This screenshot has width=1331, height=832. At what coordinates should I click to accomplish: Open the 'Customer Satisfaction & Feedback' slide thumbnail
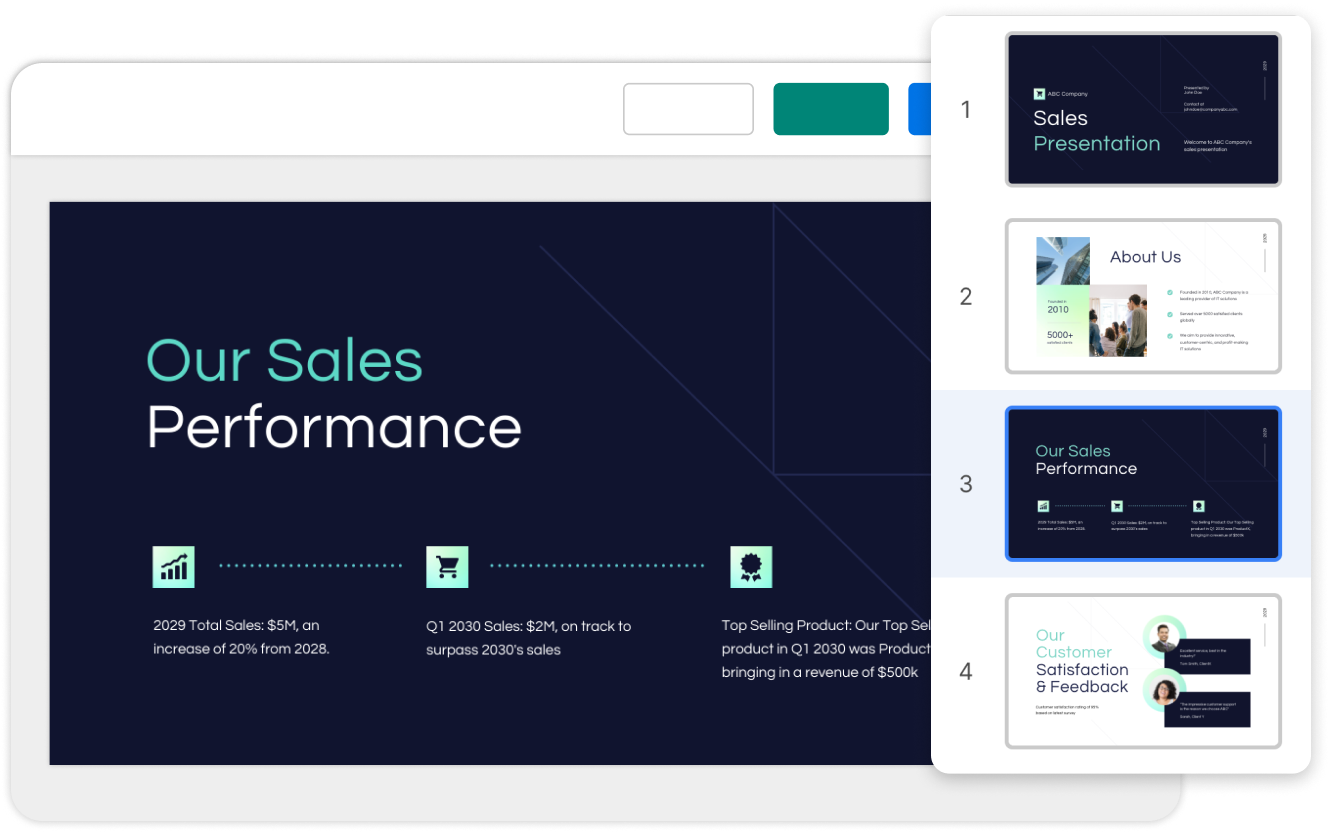point(1143,670)
